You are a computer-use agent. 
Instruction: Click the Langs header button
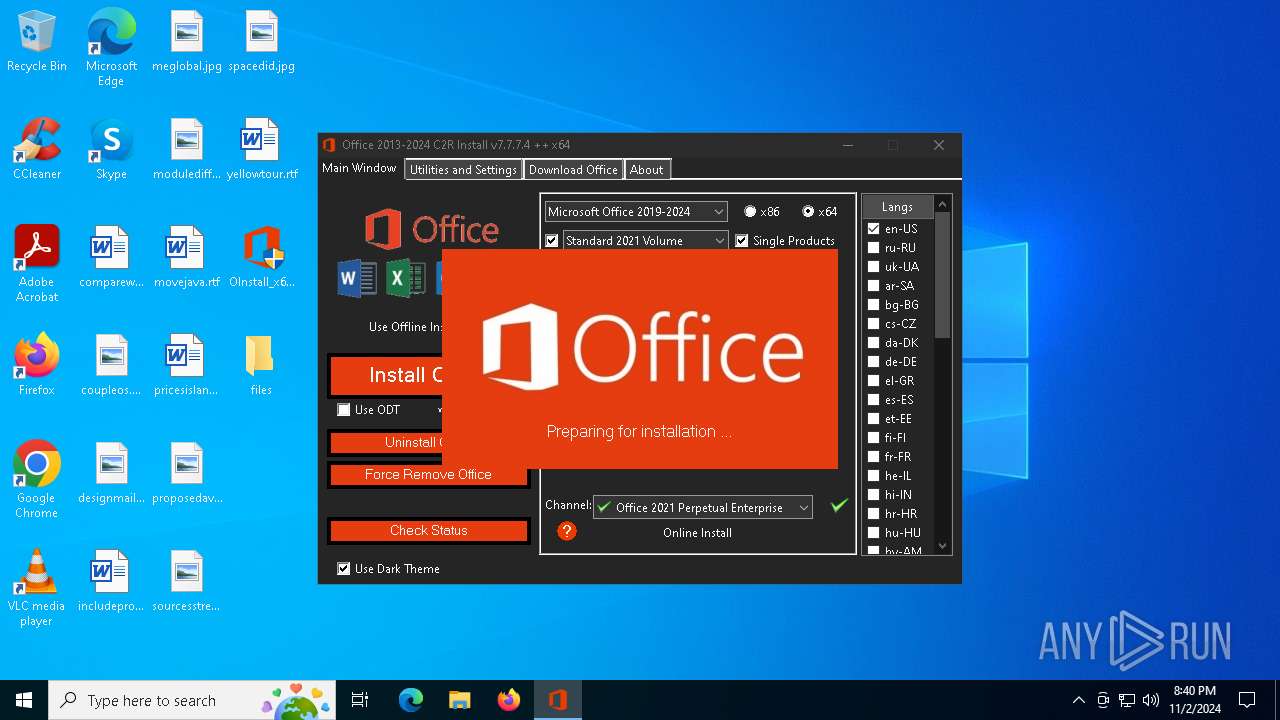click(x=897, y=206)
